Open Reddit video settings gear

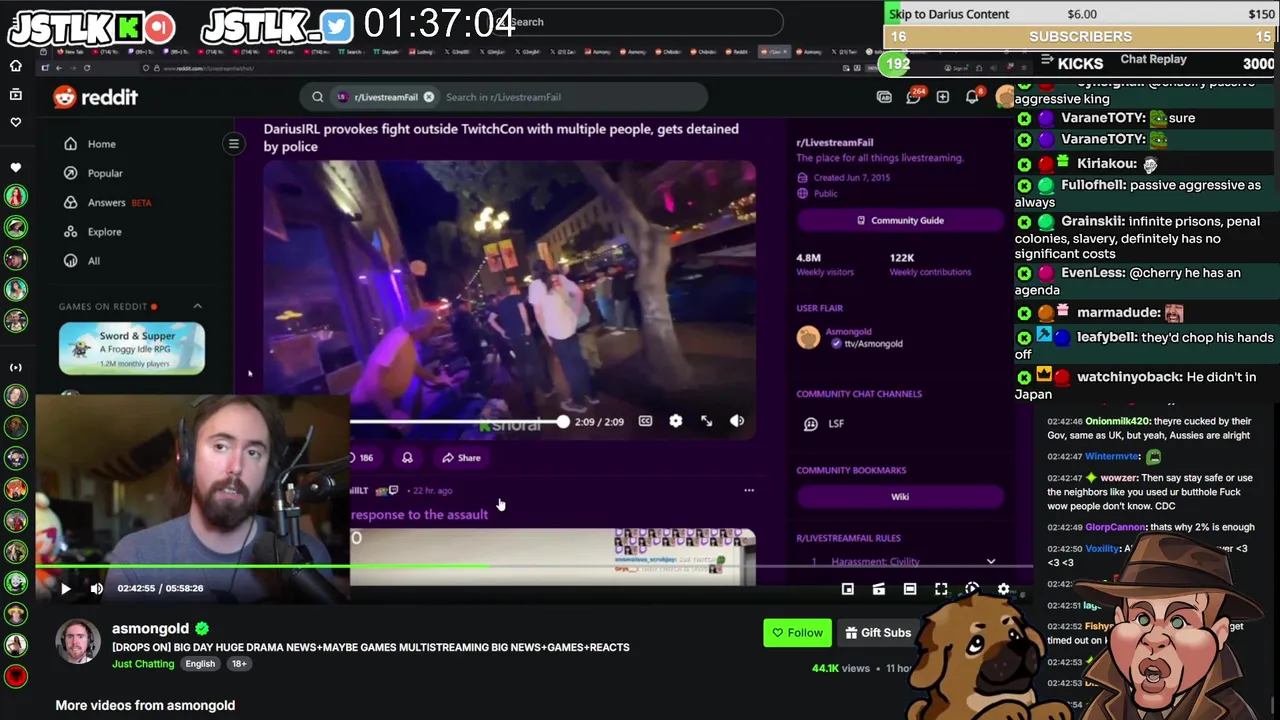pos(676,421)
